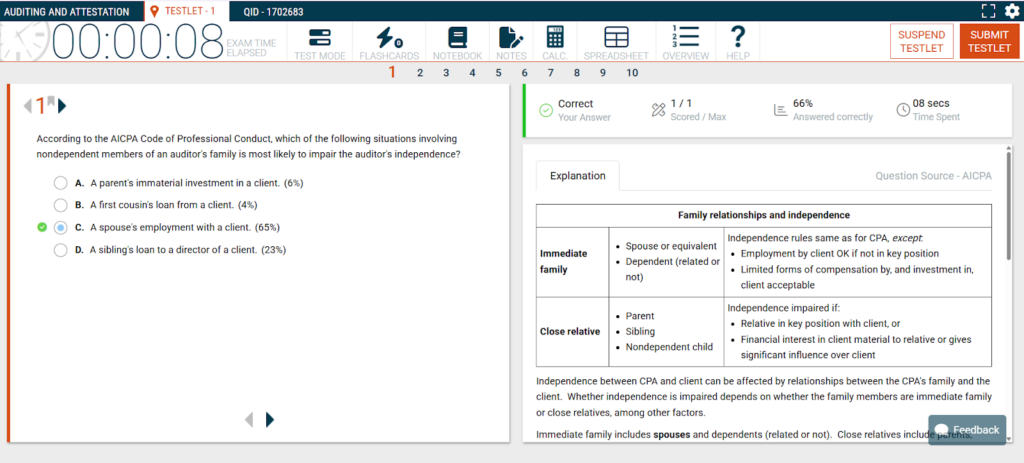Click the Scored / Max icon
Viewport: 1024px width, 463px height.
pyautogui.click(x=658, y=110)
